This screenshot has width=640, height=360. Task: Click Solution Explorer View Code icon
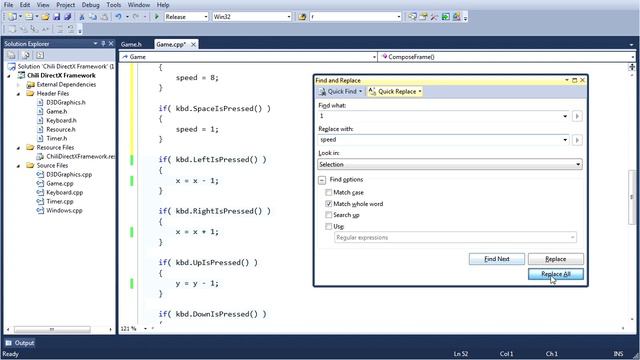40,55
